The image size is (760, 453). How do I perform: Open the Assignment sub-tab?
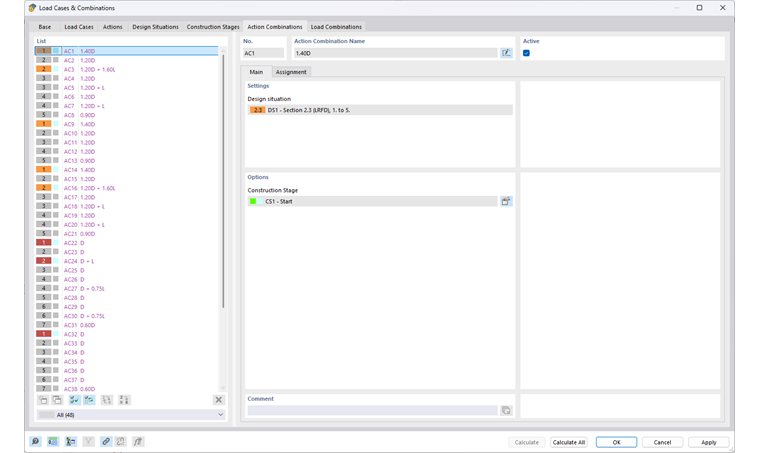291,72
